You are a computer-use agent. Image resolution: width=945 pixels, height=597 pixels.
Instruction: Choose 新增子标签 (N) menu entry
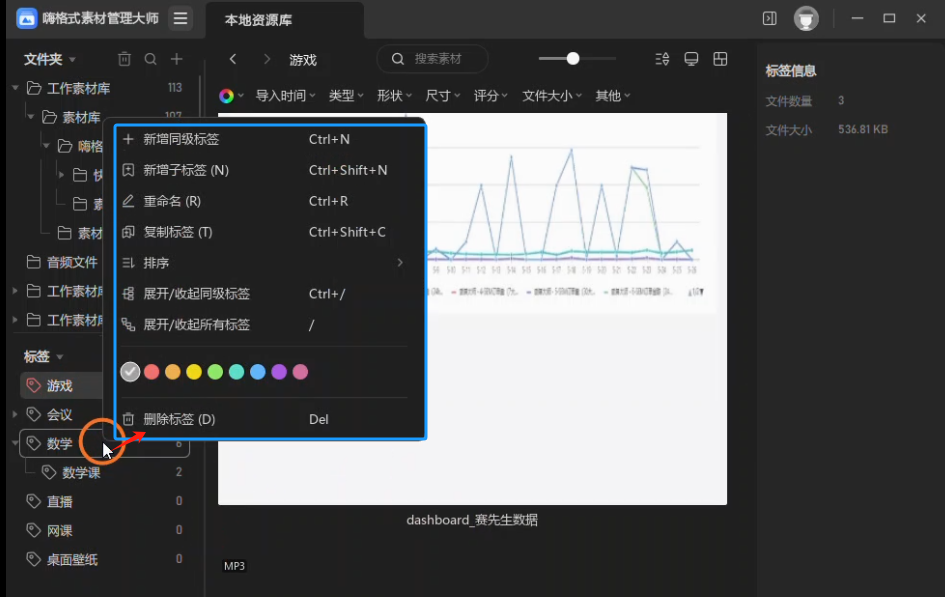(x=263, y=170)
